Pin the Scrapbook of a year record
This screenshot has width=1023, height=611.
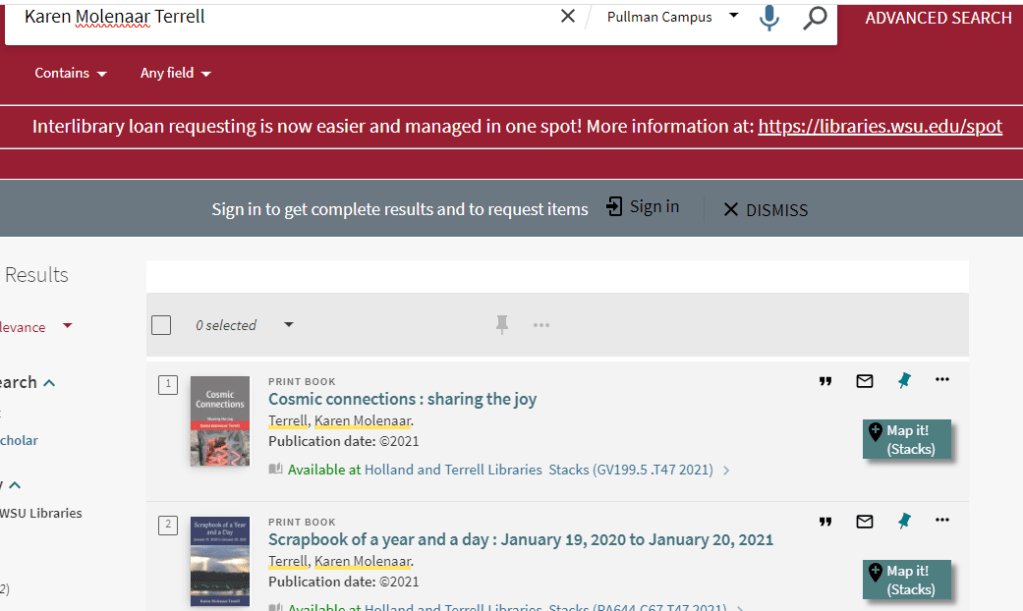[x=904, y=521]
